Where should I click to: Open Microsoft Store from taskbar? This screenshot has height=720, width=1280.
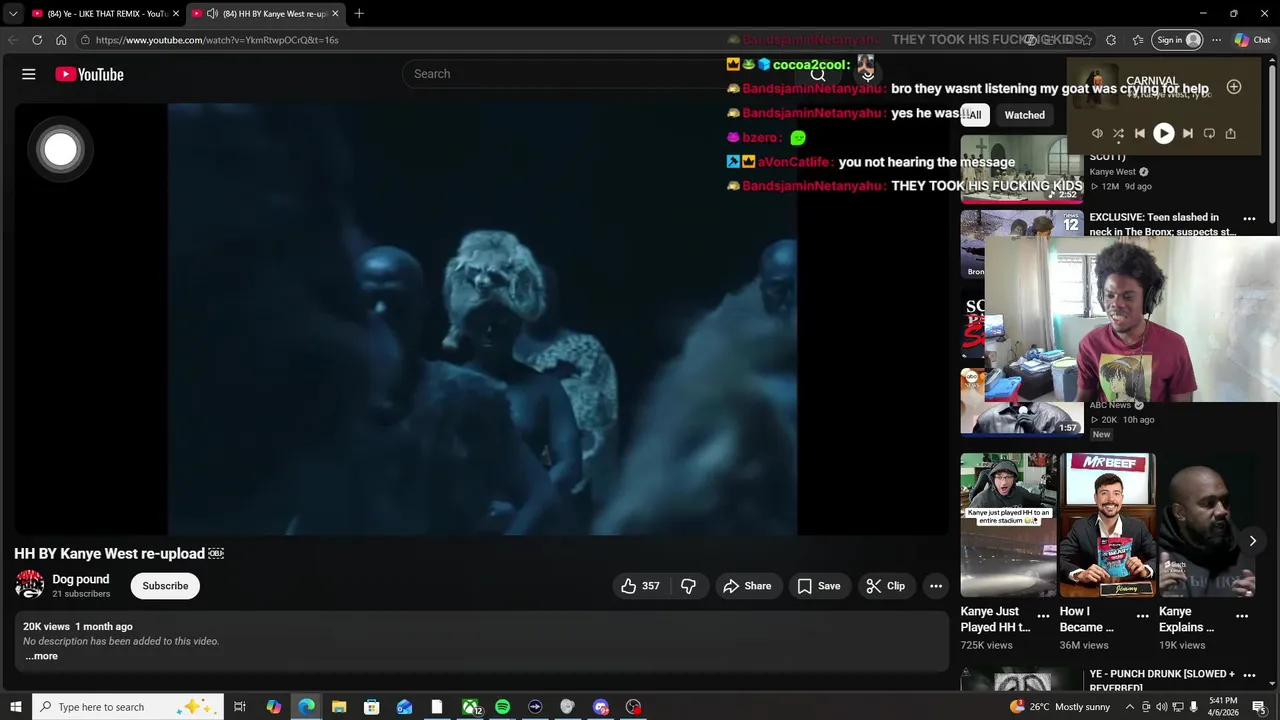coord(371,707)
